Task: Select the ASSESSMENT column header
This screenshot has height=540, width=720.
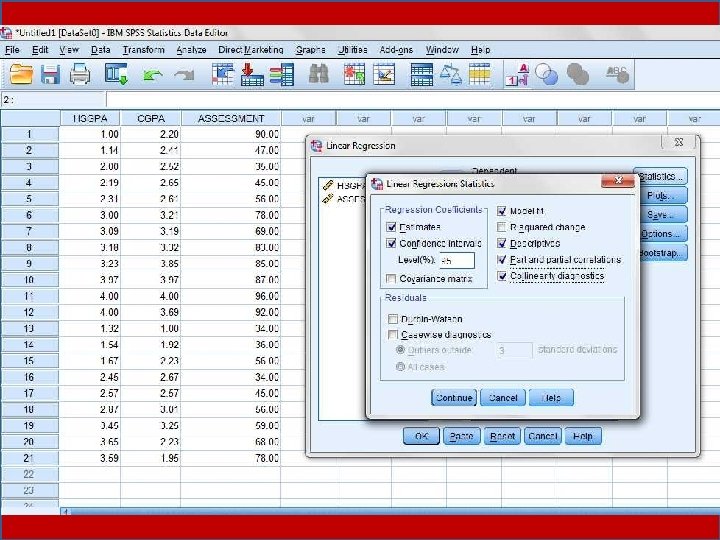Action: [x=231, y=118]
